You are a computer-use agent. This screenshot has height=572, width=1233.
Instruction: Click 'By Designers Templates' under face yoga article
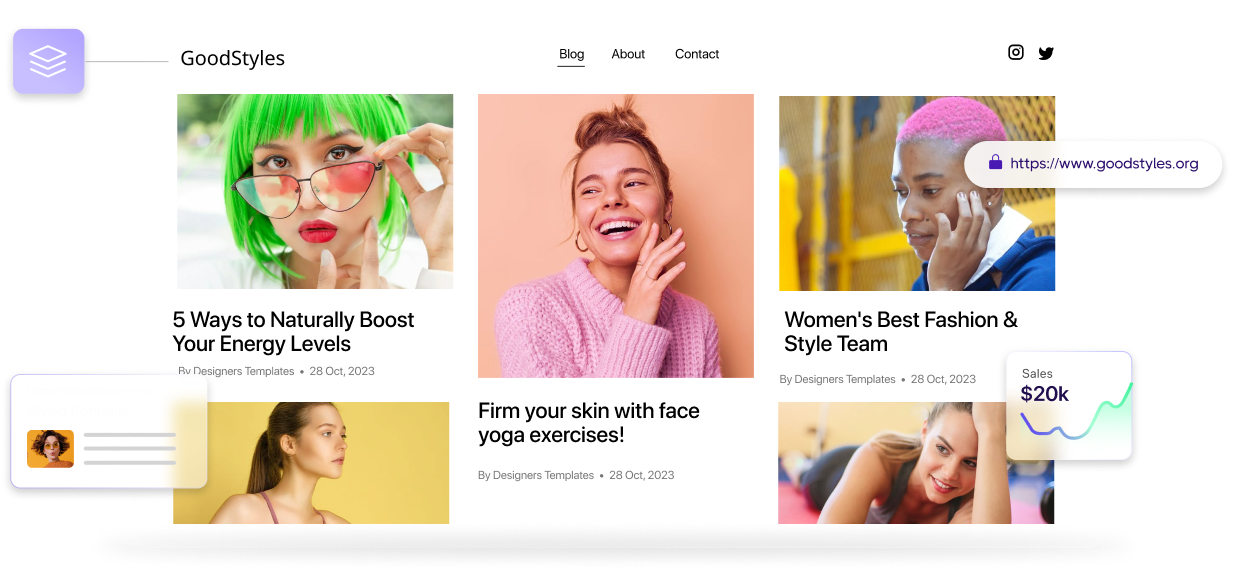[536, 475]
